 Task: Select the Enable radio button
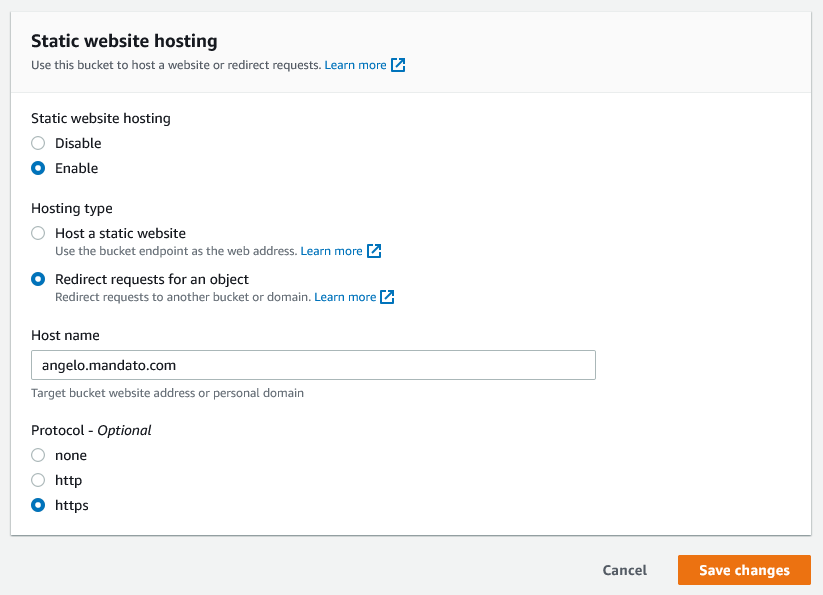tap(38, 168)
